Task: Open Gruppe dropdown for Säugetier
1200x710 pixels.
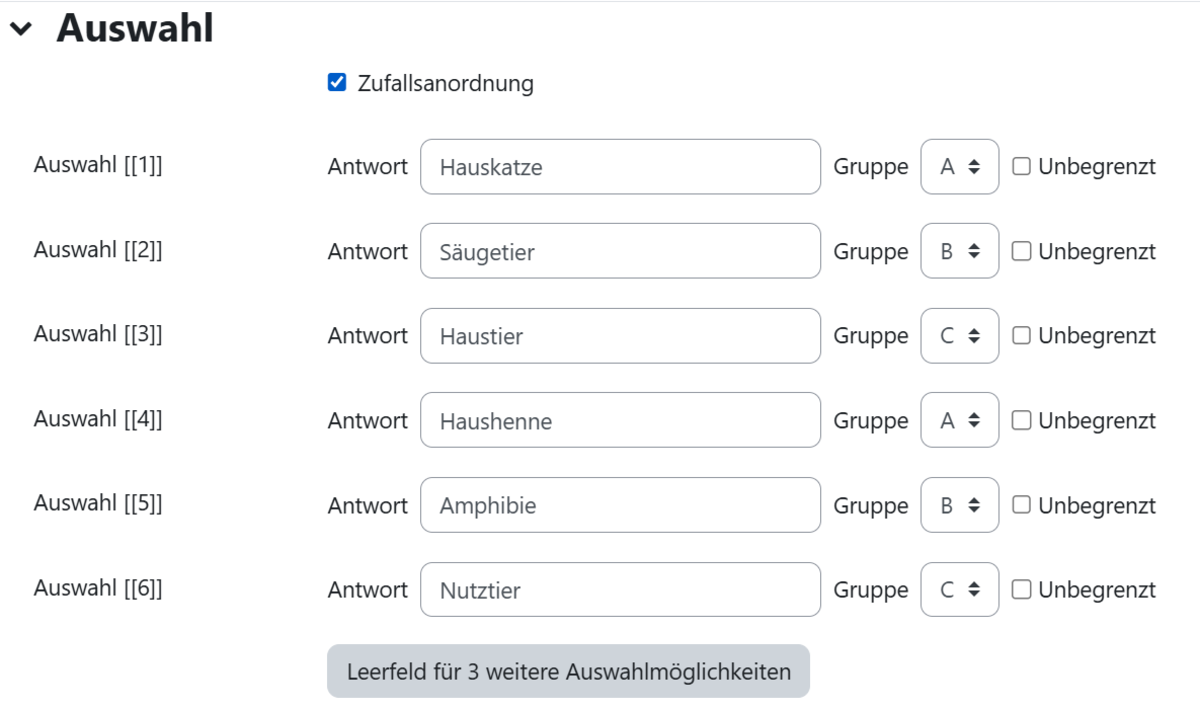Action: pyautogui.click(x=959, y=252)
